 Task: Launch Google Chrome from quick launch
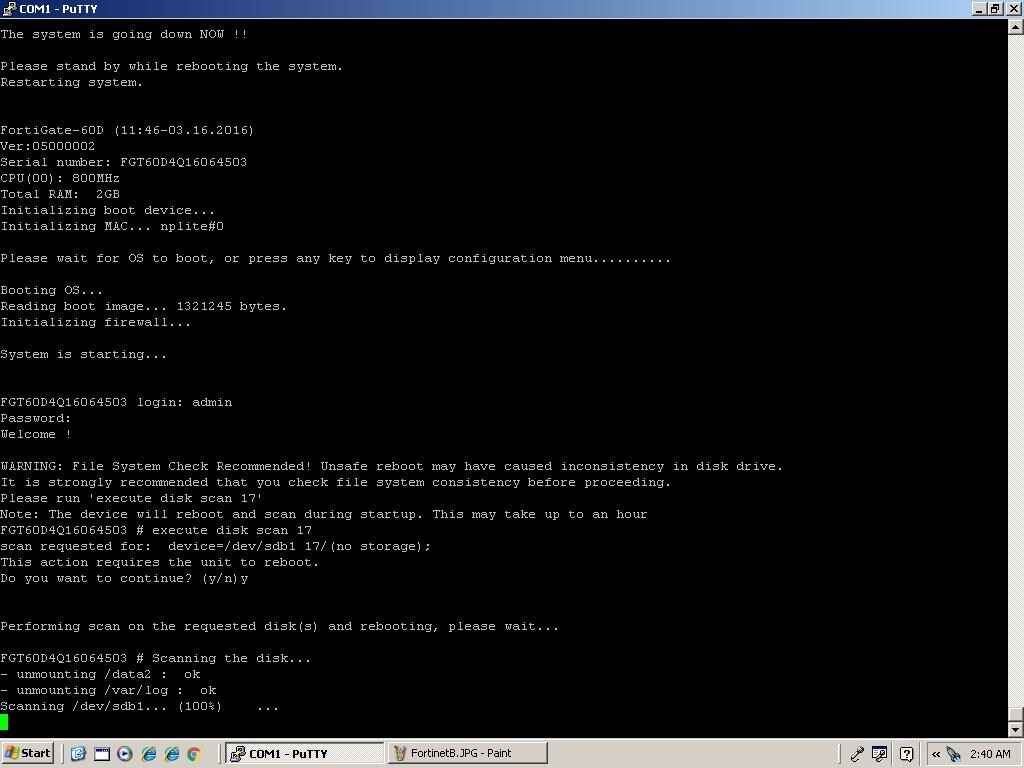194,754
